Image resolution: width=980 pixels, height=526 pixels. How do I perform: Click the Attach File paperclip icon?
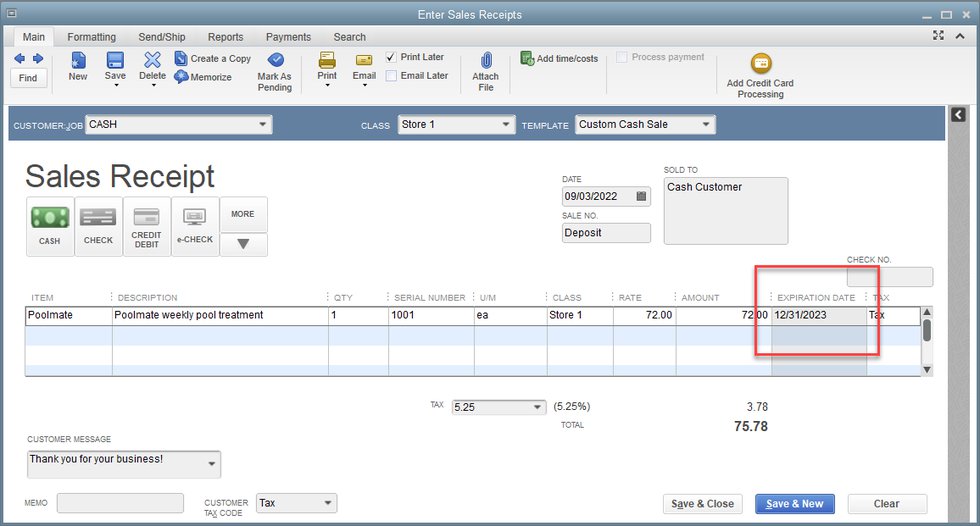click(486, 61)
